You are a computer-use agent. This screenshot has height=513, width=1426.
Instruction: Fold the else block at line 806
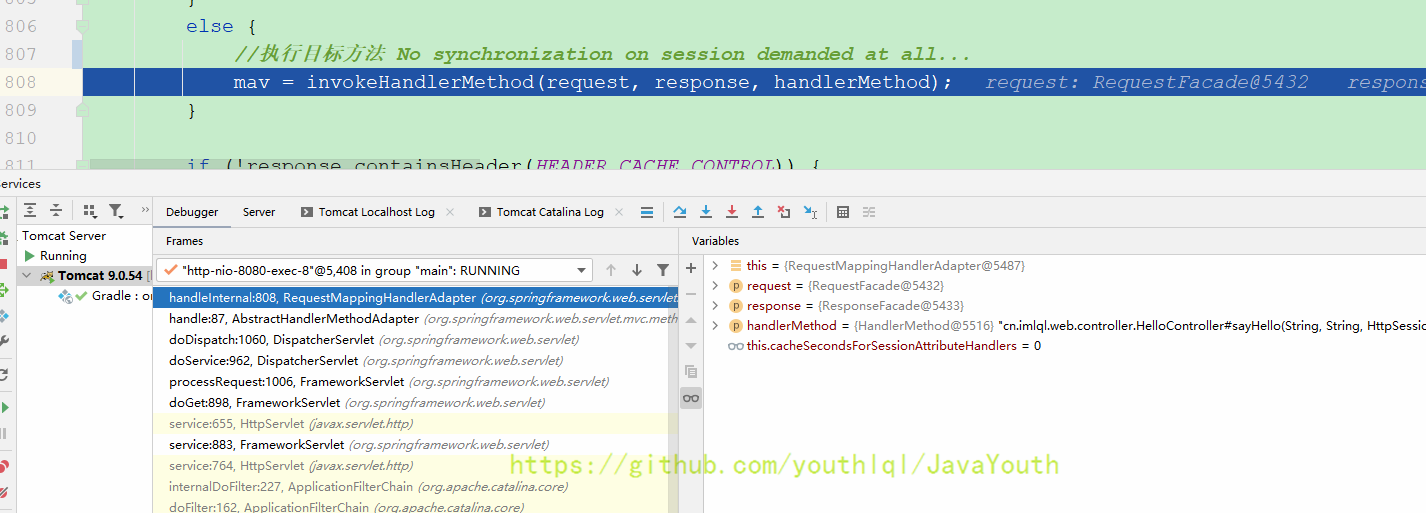coord(83,27)
